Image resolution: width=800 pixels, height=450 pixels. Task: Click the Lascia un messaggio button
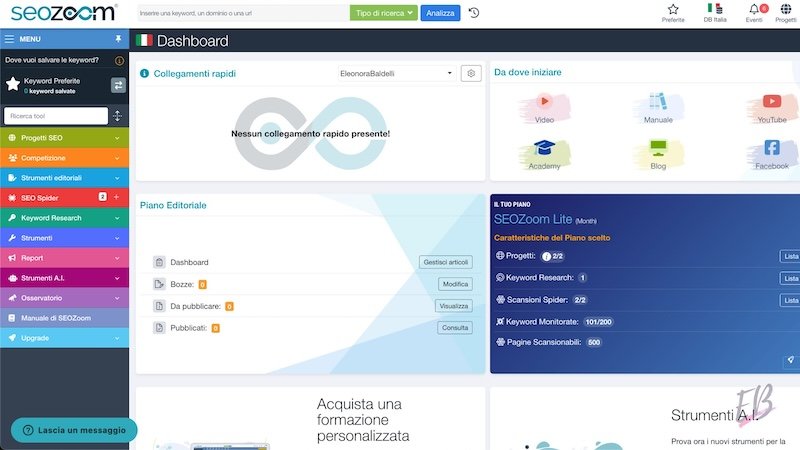tap(74, 430)
